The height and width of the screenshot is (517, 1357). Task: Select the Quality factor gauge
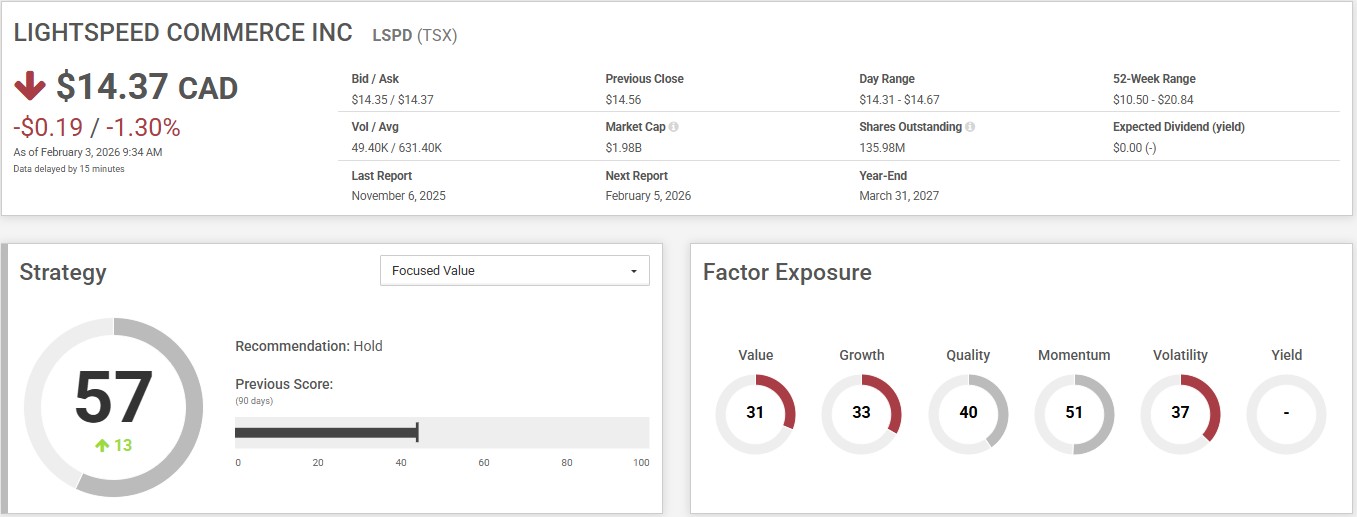tap(968, 413)
